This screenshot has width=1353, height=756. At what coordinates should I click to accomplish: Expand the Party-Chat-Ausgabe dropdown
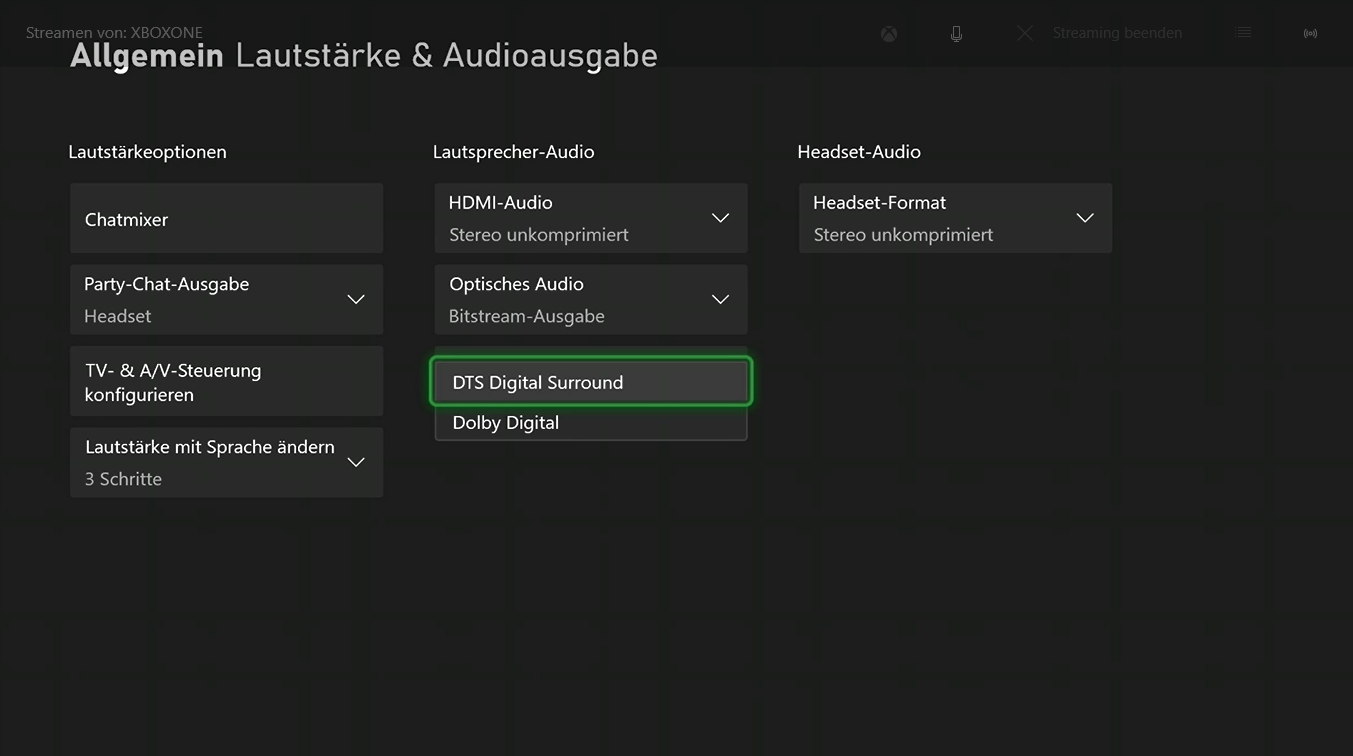point(356,299)
